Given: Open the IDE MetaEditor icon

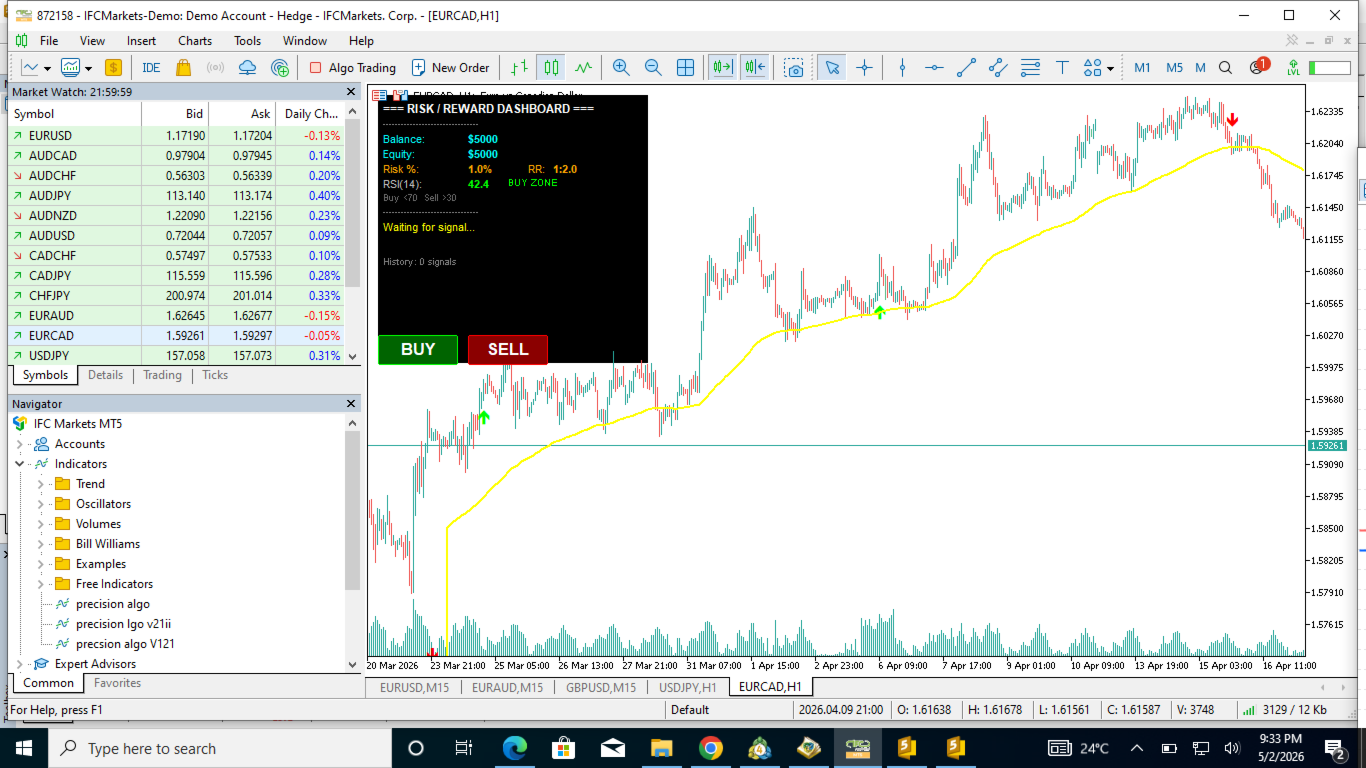Looking at the screenshot, I should click(x=151, y=68).
